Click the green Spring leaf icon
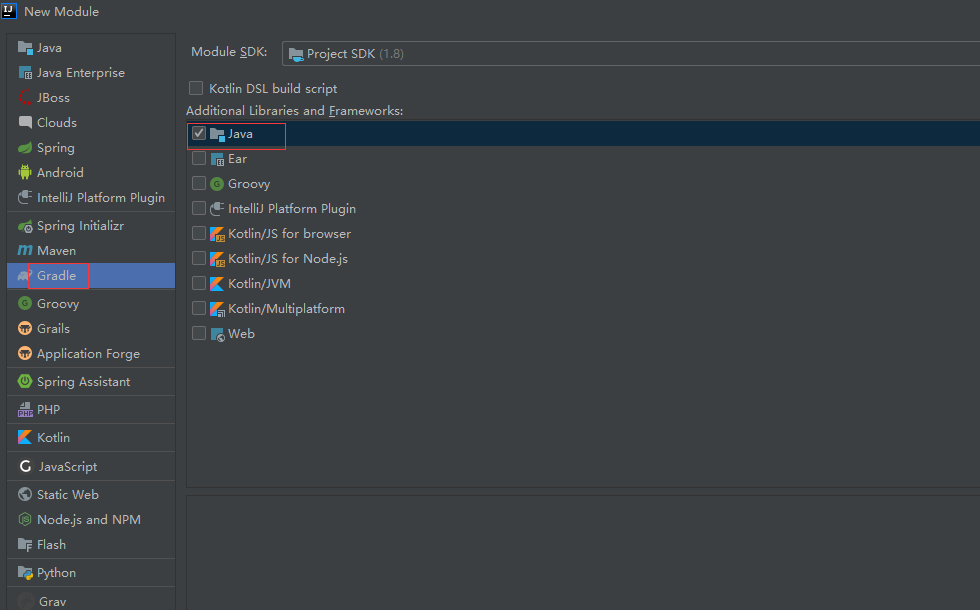Viewport: 980px width, 610px height. tap(25, 148)
